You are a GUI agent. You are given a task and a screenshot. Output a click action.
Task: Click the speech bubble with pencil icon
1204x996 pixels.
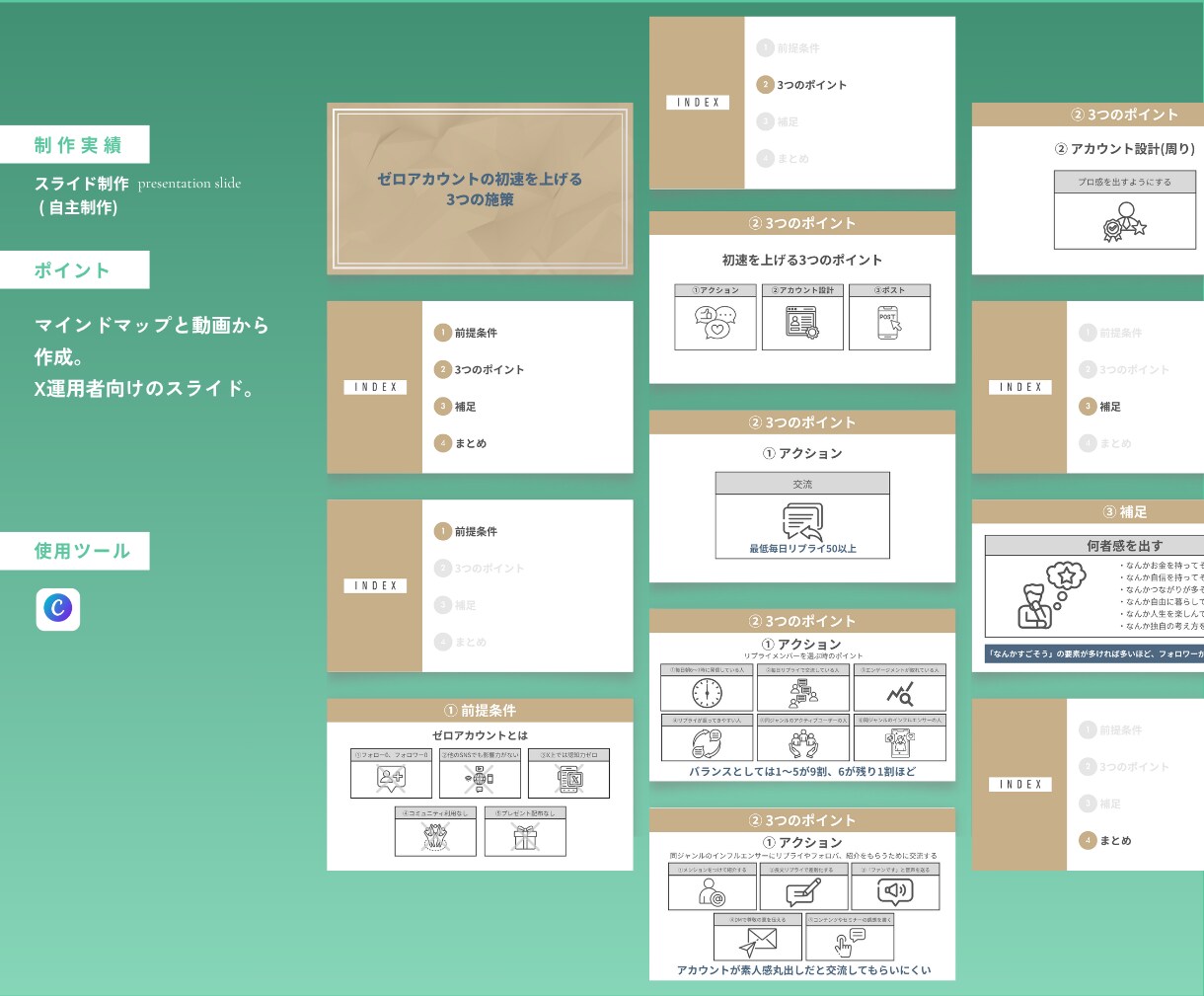point(803,892)
